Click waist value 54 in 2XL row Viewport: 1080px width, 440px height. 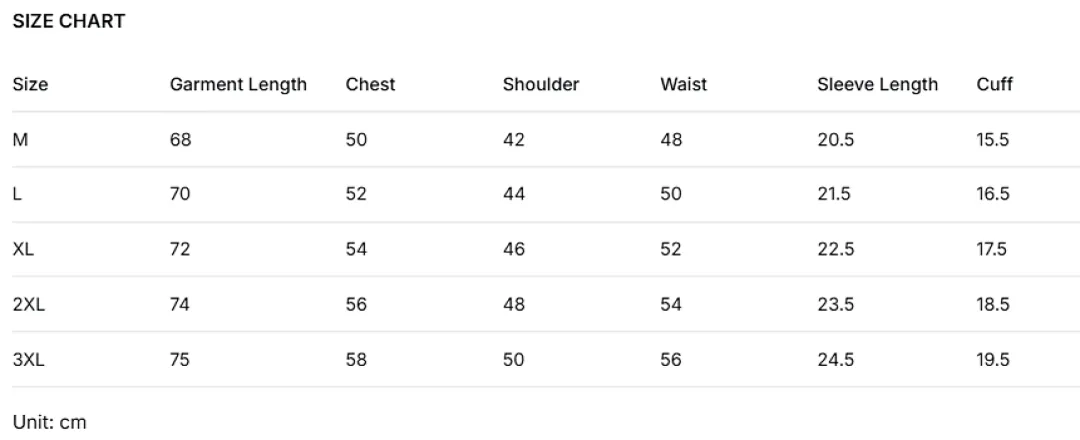(671, 304)
